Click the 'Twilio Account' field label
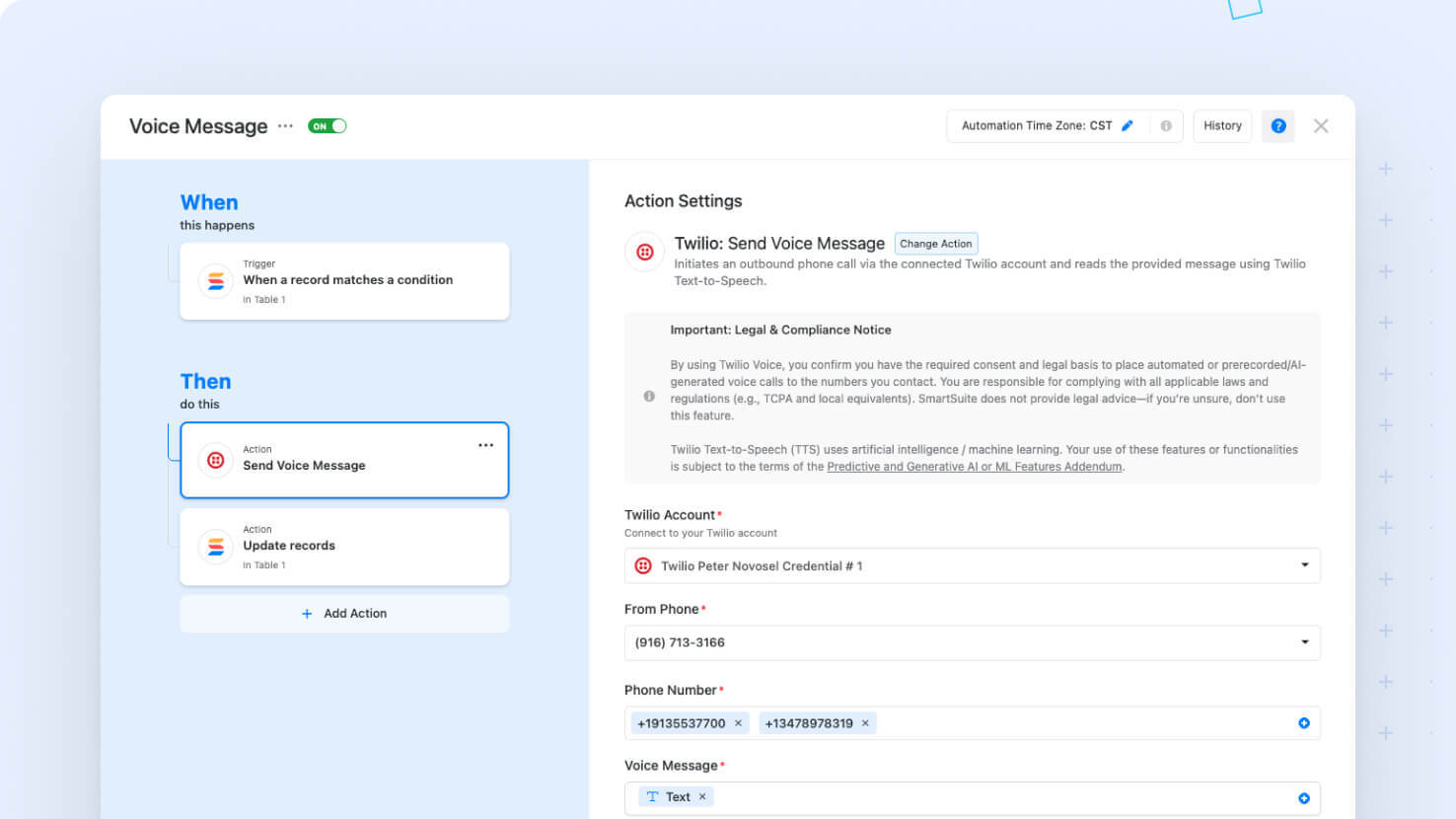This screenshot has height=819, width=1456. pyautogui.click(x=670, y=515)
